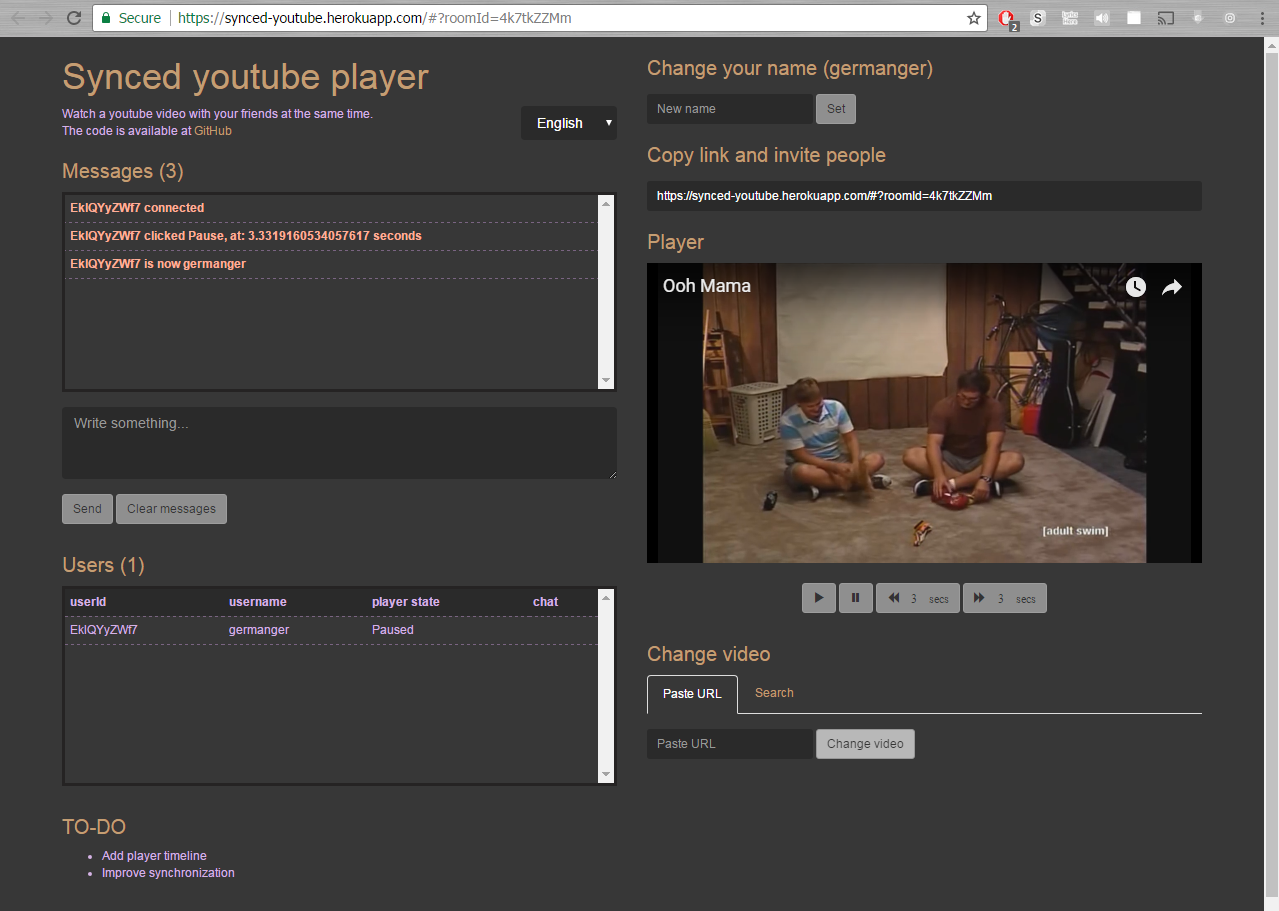The height and width of the screenshot is (911, 1279).
Task: Click the Clear messages button
Action: click(x=171, y=509)
